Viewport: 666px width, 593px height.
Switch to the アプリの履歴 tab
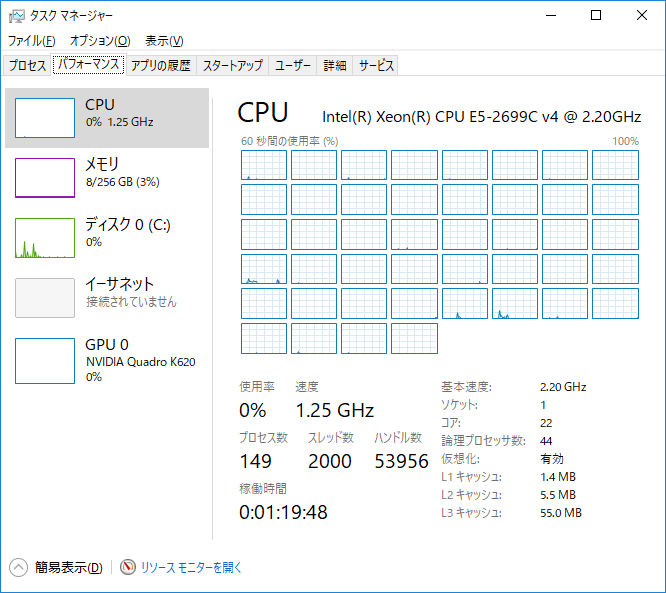coord(160,66)
